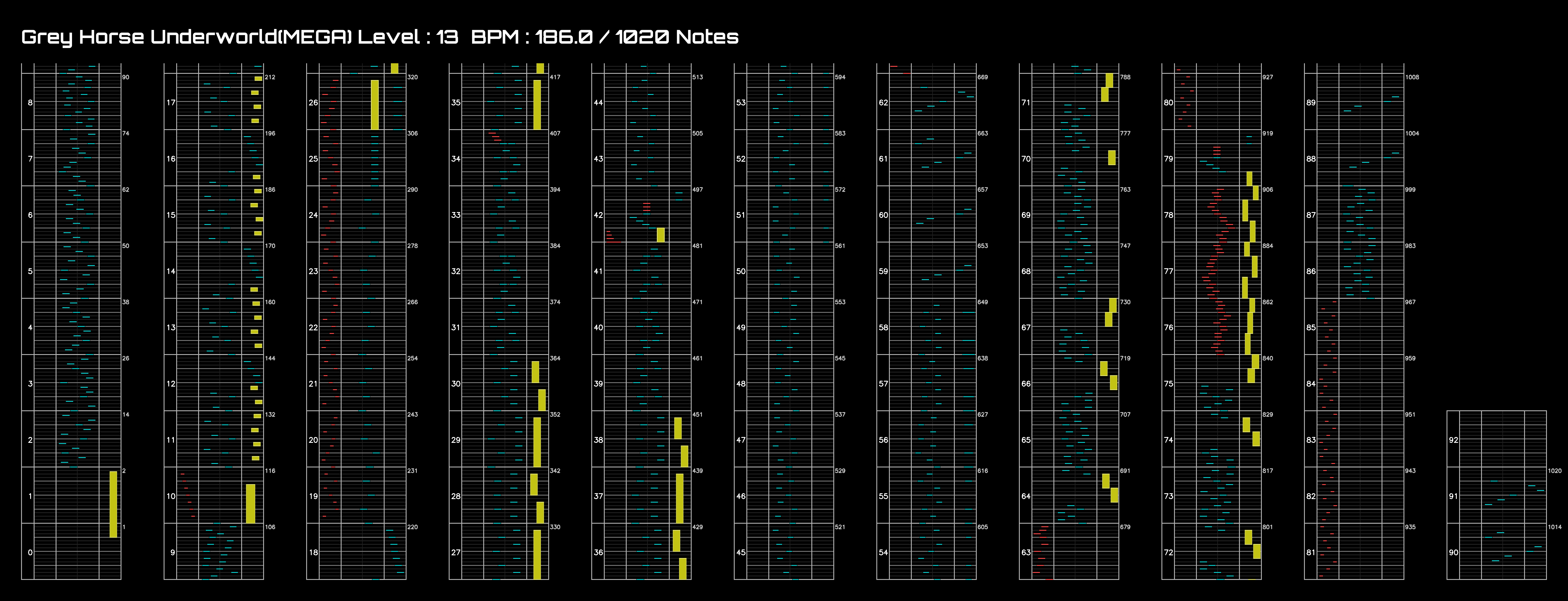Click measure number 18 label

click(x=313, y=552)
